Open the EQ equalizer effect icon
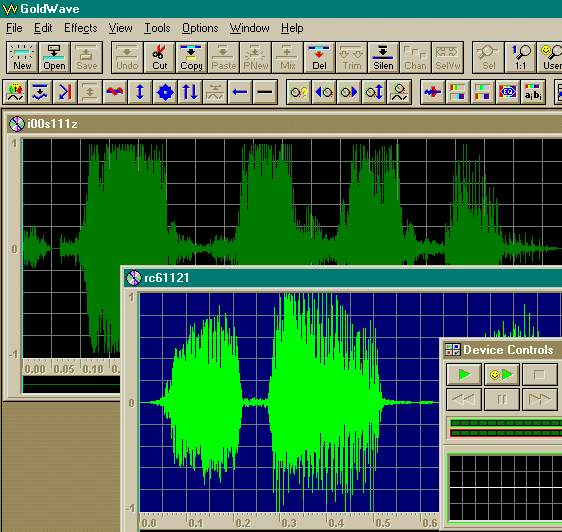562x532 pixels. point(508,92)
